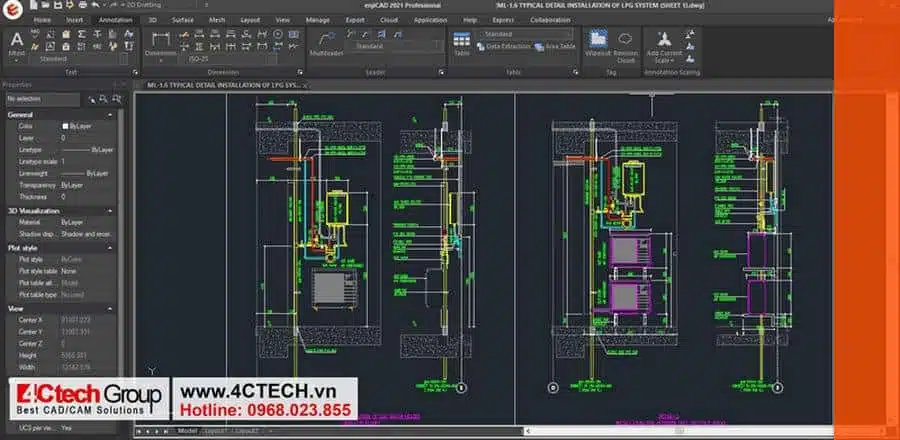Open the Mesh ribbon tab
Viewport: 900px width, 440px height.
(217, 20)
